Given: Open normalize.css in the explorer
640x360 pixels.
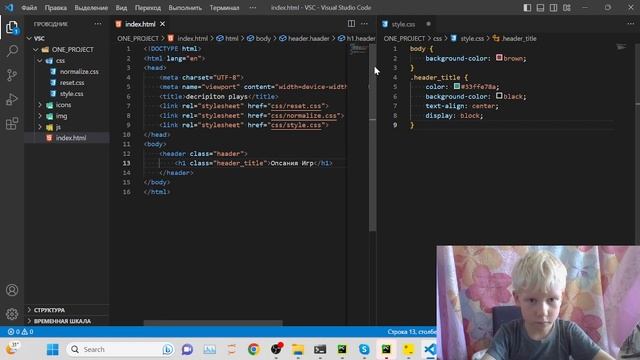Looking at the screenshot, I should pos(79,71).
